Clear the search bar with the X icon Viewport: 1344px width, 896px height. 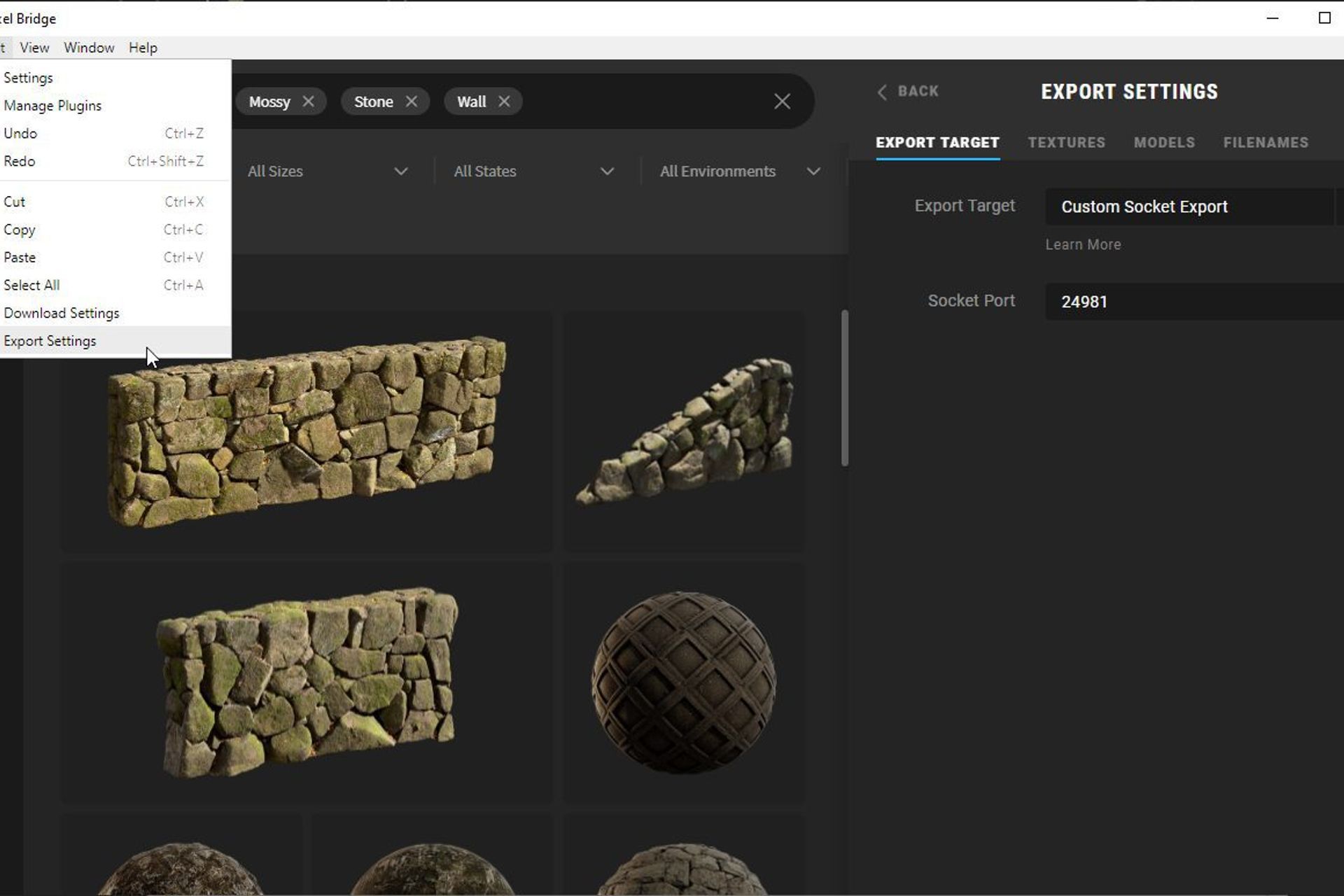(782, 101)
